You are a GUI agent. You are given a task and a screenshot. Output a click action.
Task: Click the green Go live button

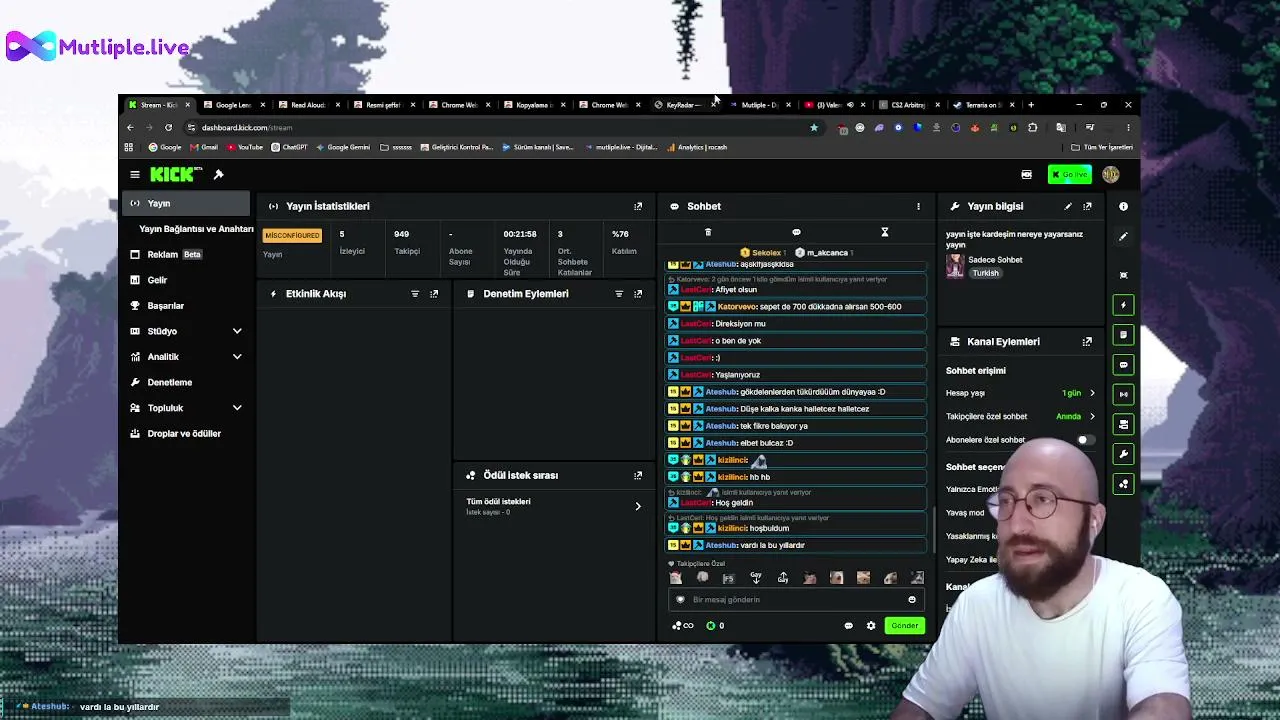coord(1070,175)
